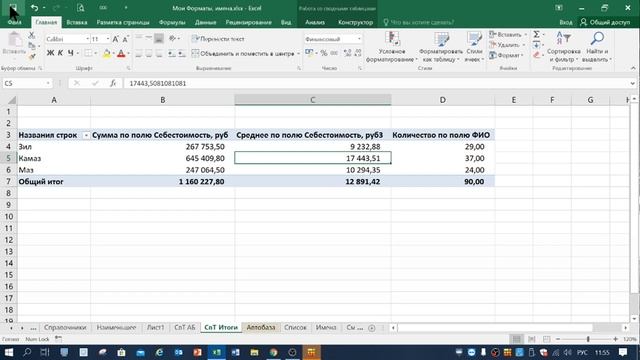640x360 pixels.
Task: Click the Undo arrow in quick access toolbar
Action: coord(34,8)
